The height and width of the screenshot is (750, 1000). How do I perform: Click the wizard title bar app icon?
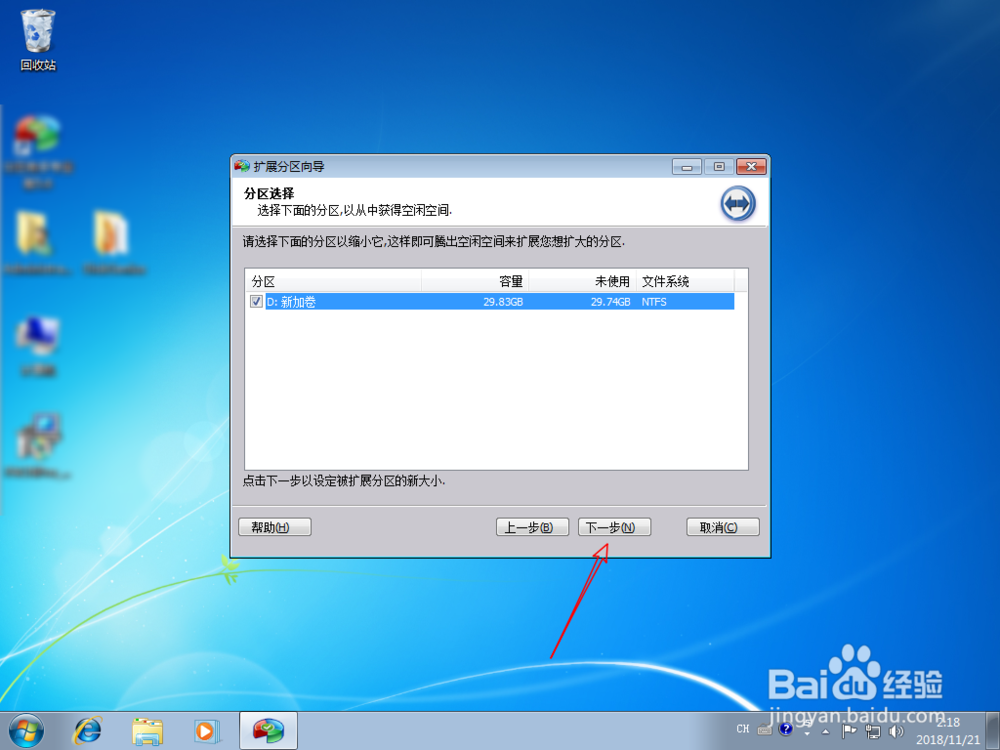tap(242, 166)
